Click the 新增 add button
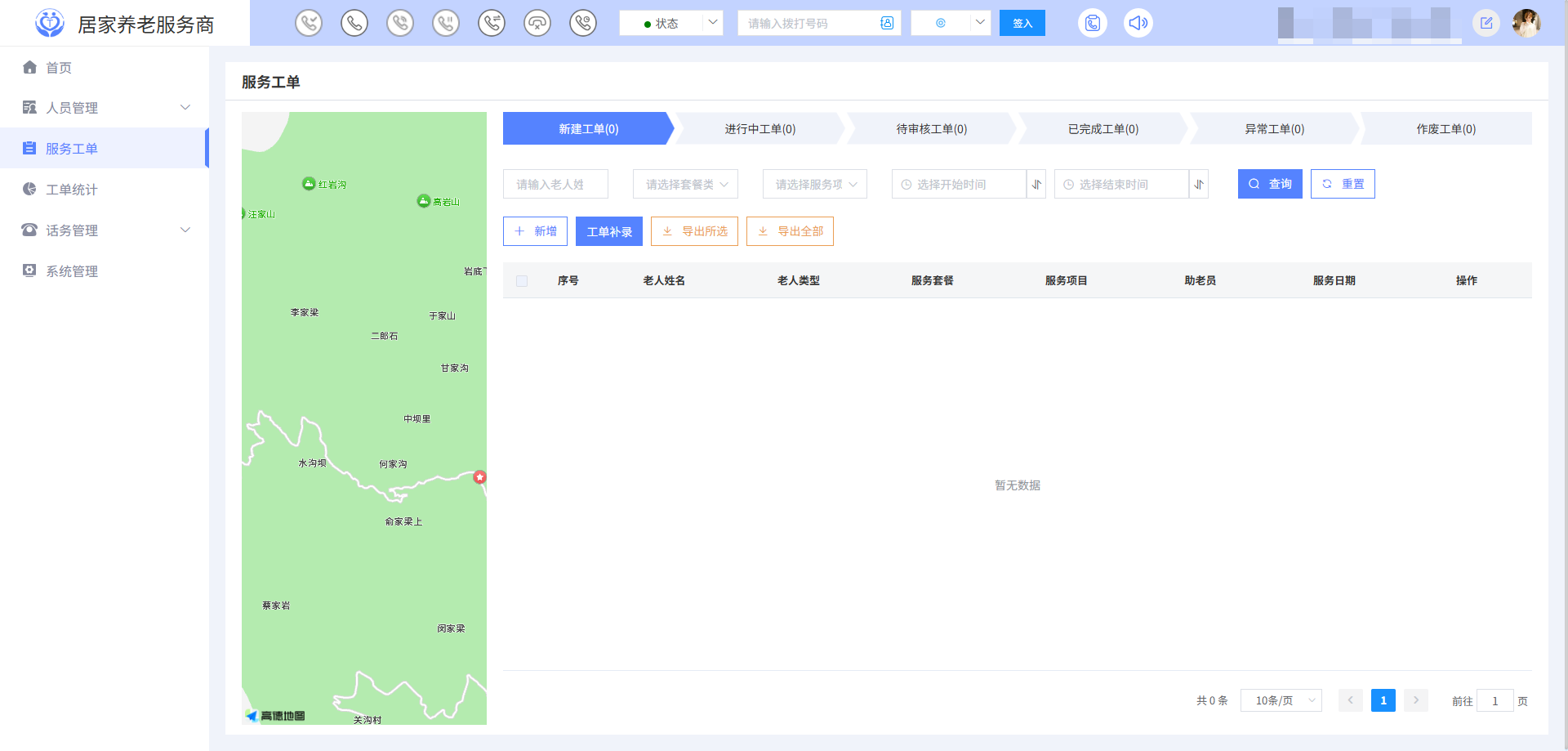The width and height of the screenshot is (1568, 751). 535,231
